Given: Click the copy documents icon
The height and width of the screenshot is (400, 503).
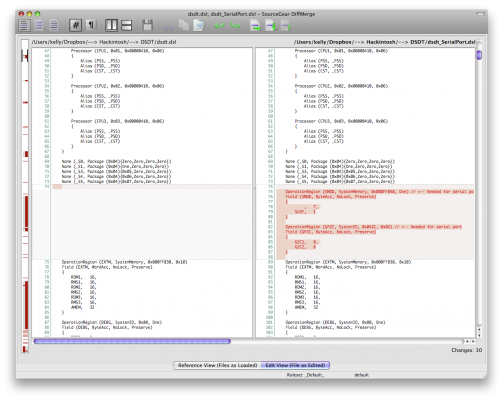Looking at the screenshot, I should [x=184, y=25].
